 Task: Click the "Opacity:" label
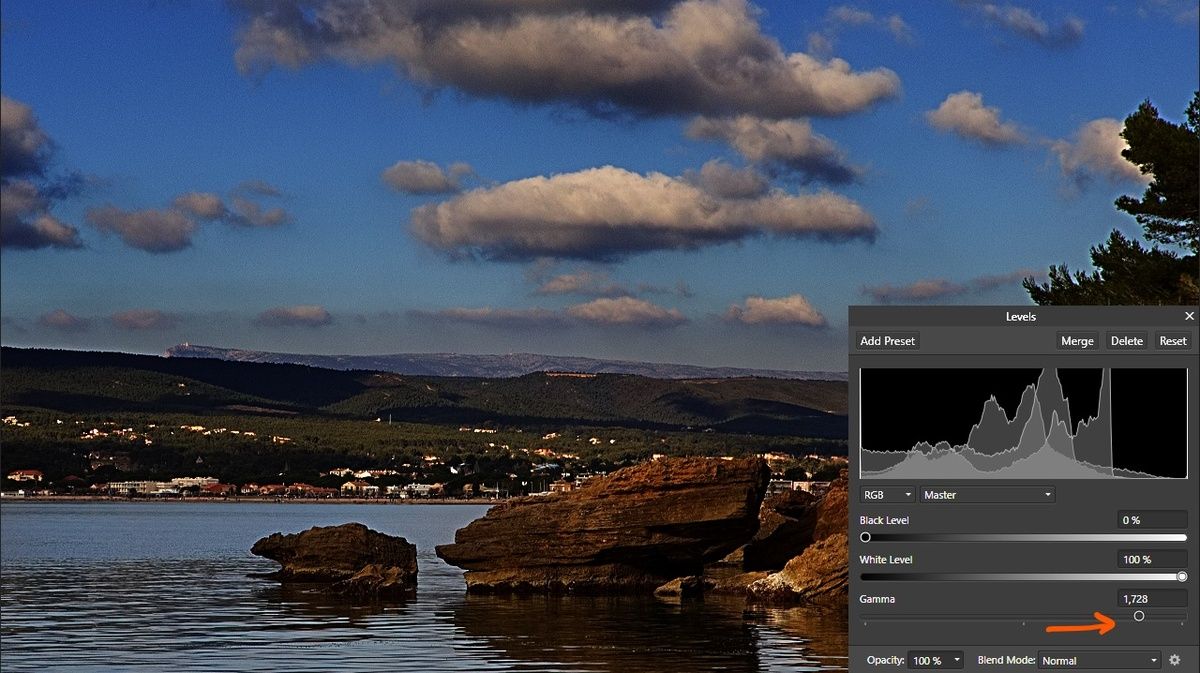point(884,661)
